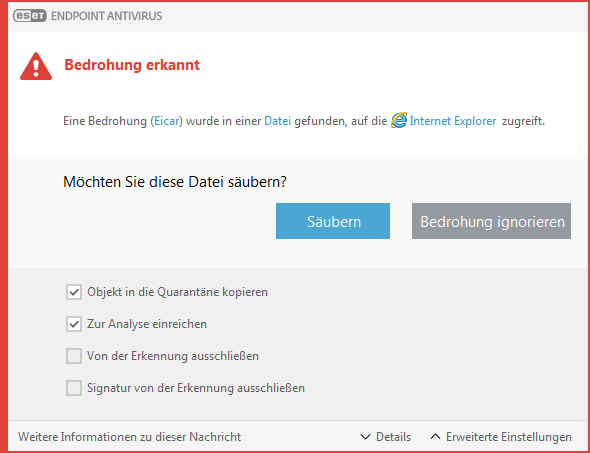Click the Säubern button
The height and width of the screenshot is (453, 590).
333,221
